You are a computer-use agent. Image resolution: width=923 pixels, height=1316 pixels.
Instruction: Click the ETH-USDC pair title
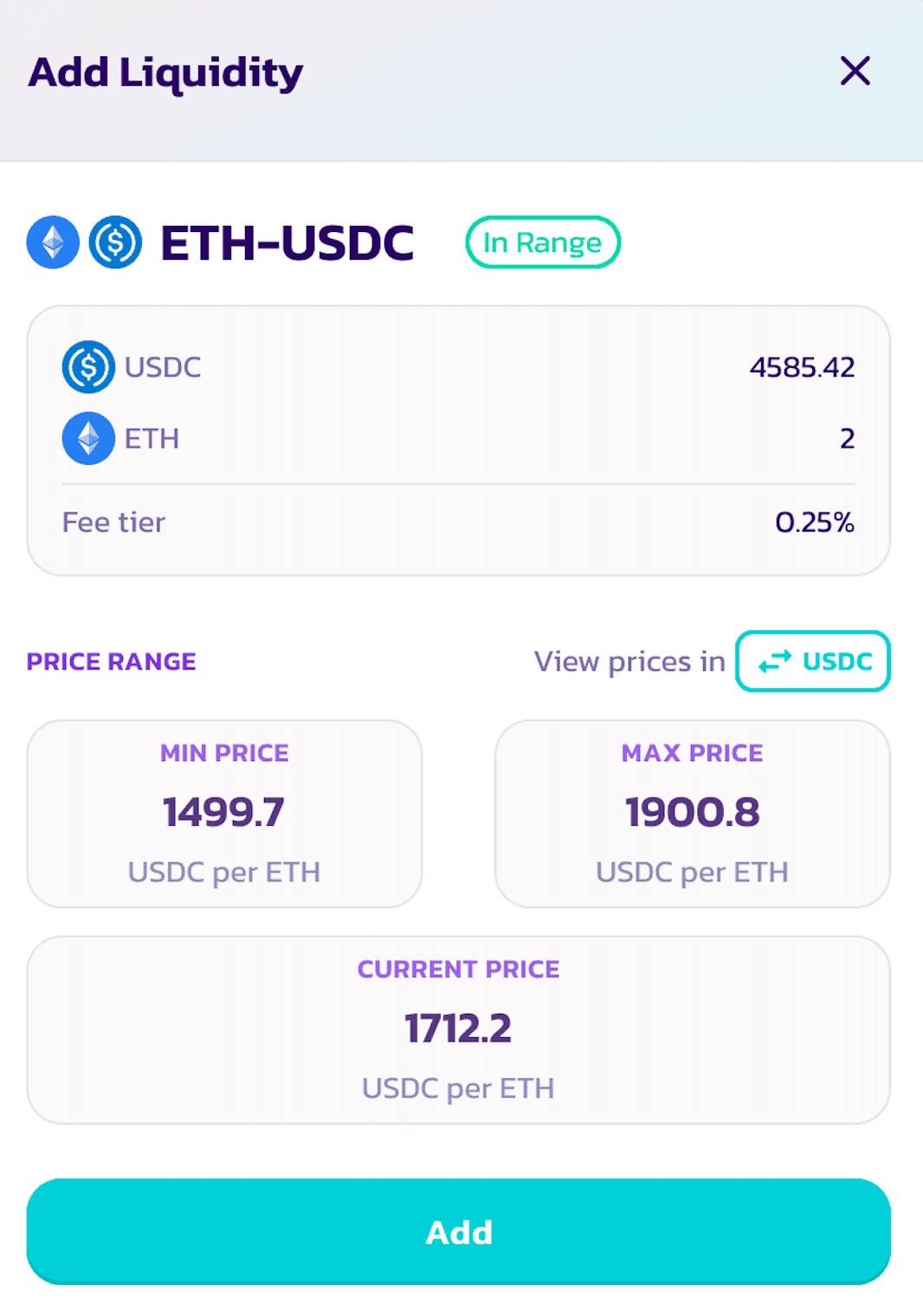287,242
